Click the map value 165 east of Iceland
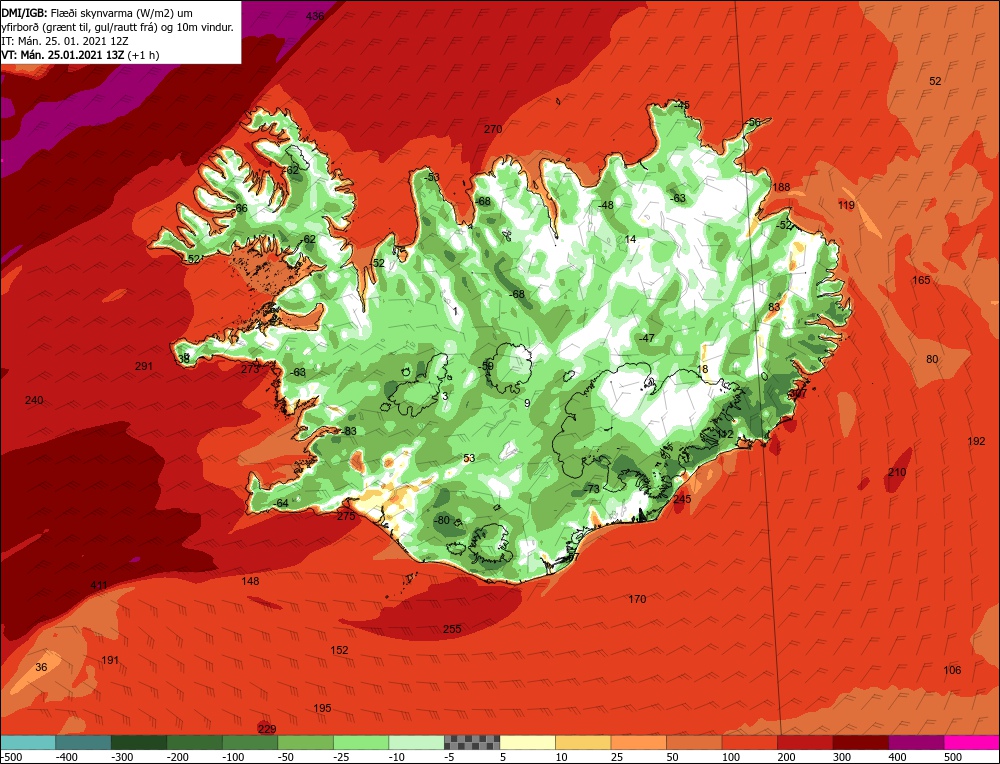This screenshot has height=764, width=1000. [x=921, y=280]
